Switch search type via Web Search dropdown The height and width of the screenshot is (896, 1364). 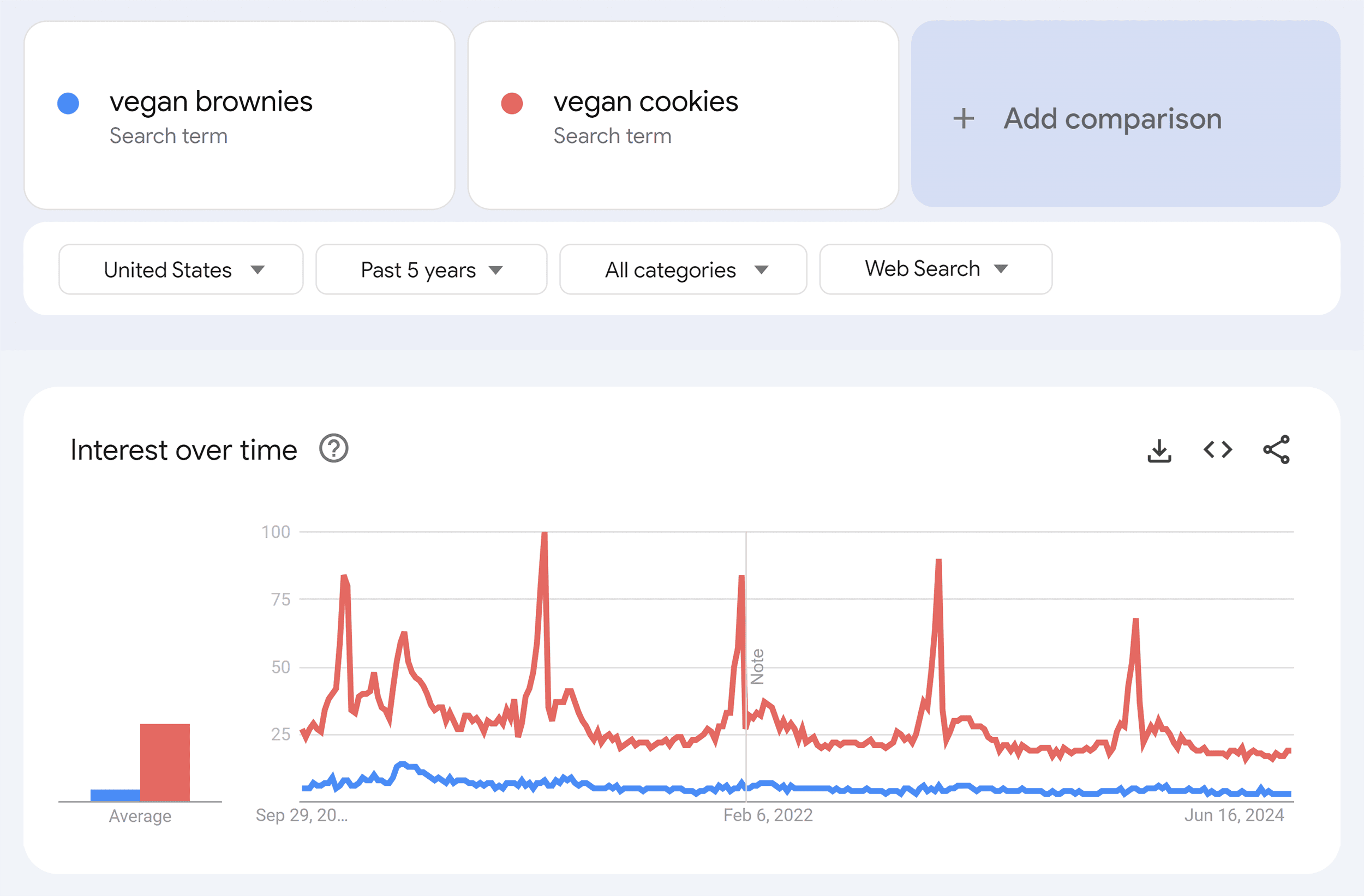click(934, 269)
